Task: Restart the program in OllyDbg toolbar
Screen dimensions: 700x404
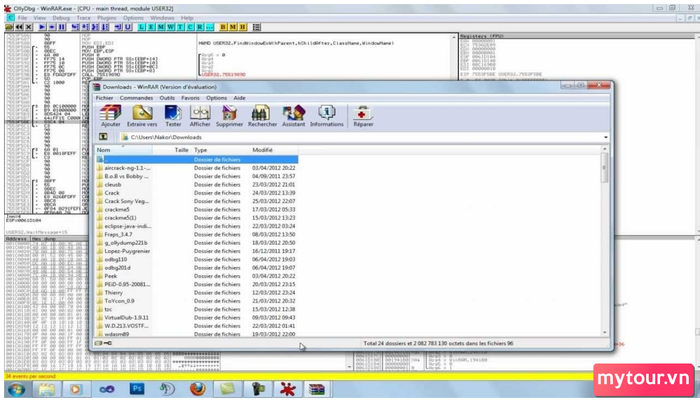Action: 19,27
